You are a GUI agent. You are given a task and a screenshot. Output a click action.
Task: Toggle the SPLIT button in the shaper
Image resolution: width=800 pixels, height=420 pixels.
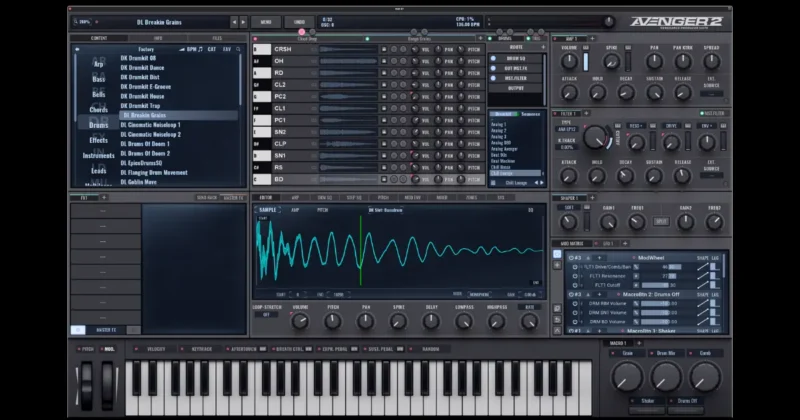point(661,222)
